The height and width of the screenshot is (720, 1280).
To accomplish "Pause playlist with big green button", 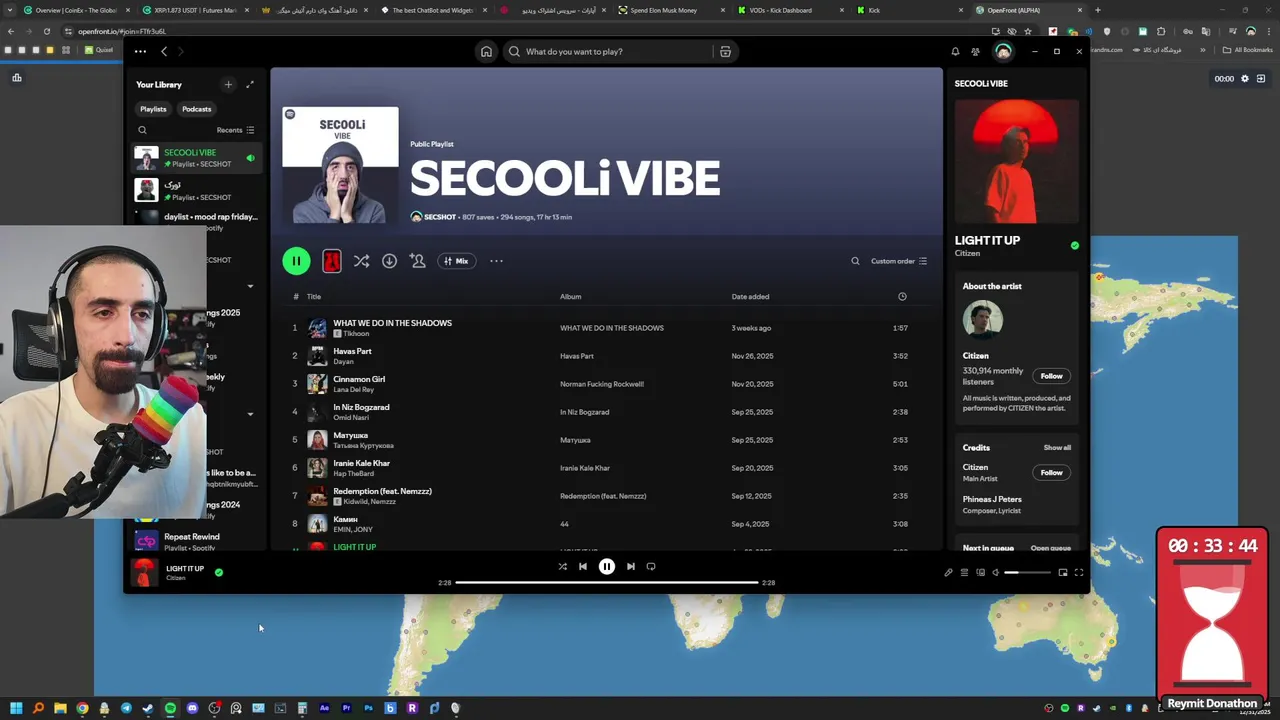I will [x=296, y=261].
